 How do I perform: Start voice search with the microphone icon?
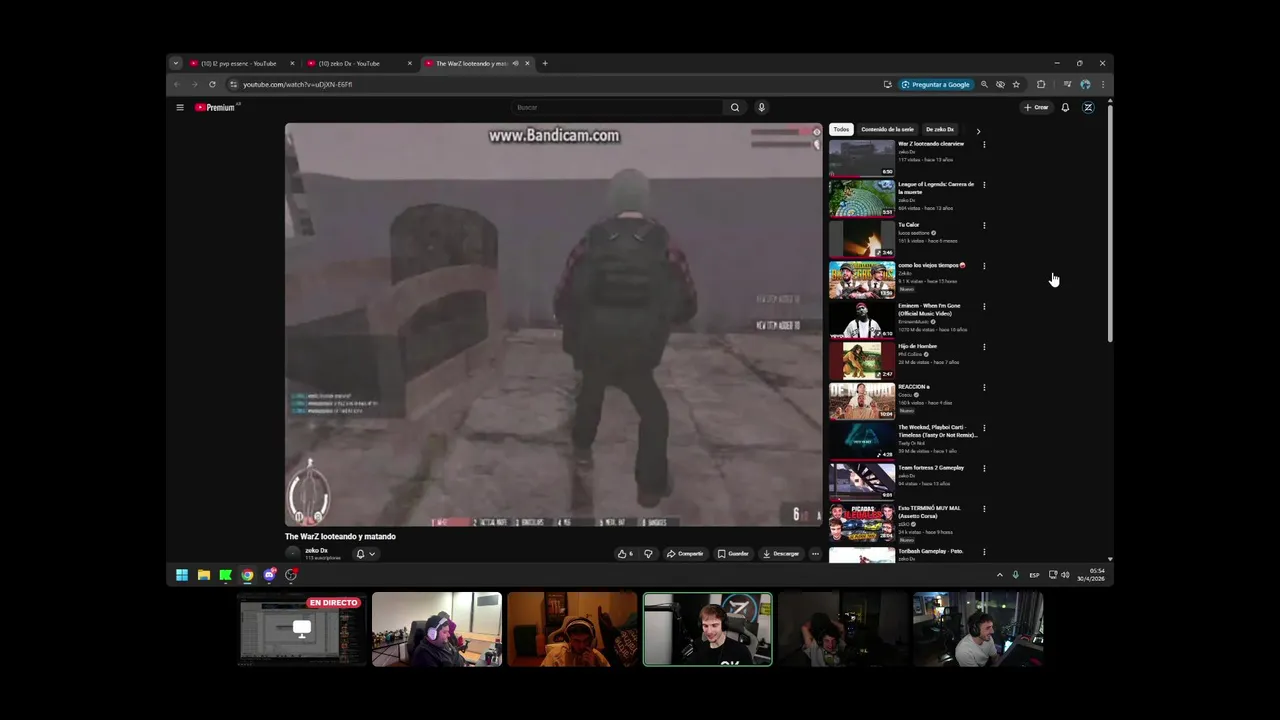click(x=761, y=107)
